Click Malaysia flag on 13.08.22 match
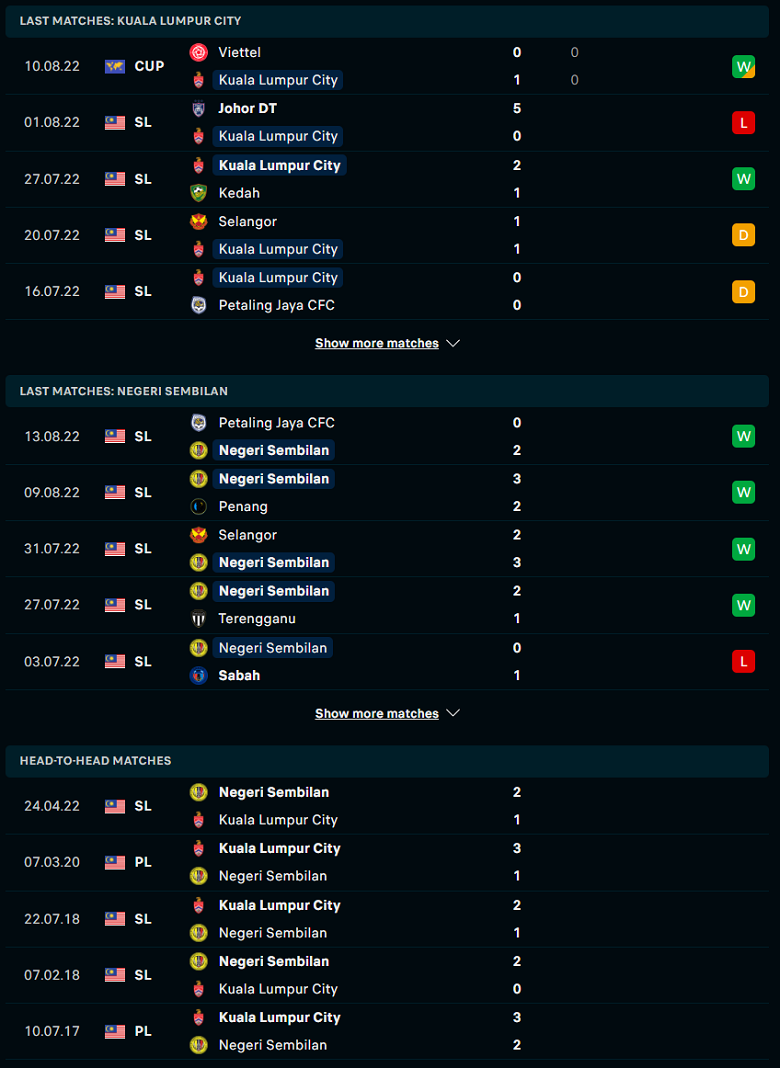 tap(115, 436)
